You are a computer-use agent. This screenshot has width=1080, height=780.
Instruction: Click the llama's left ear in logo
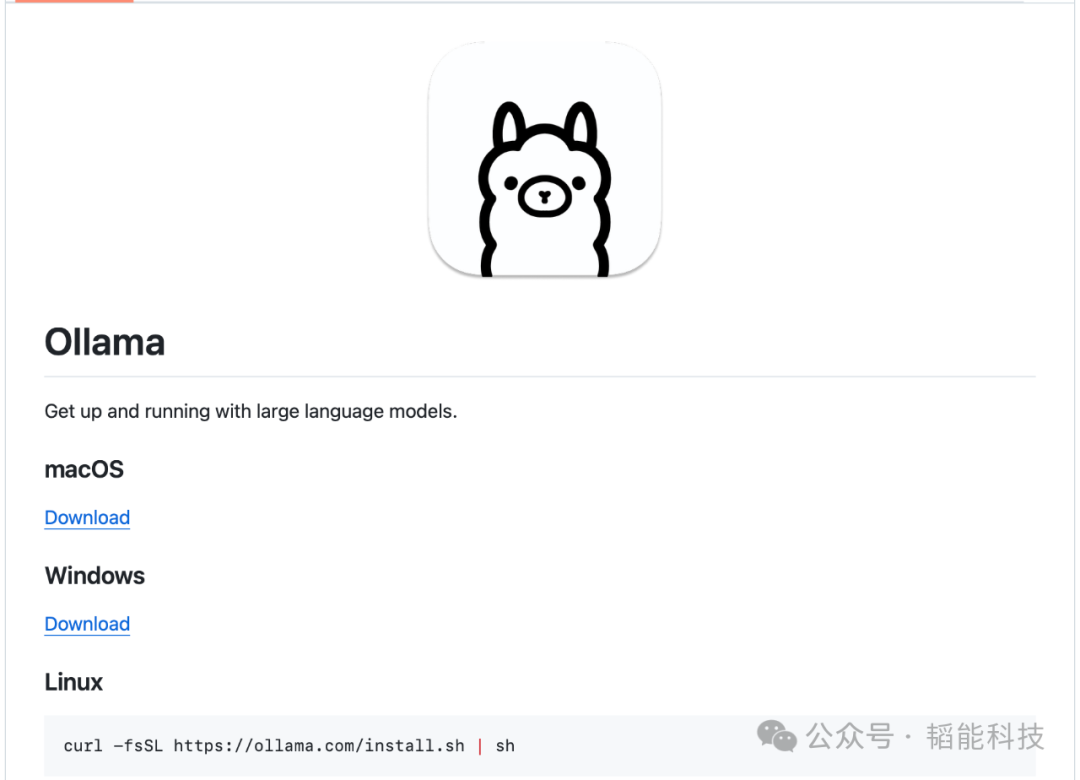(509, 124)
